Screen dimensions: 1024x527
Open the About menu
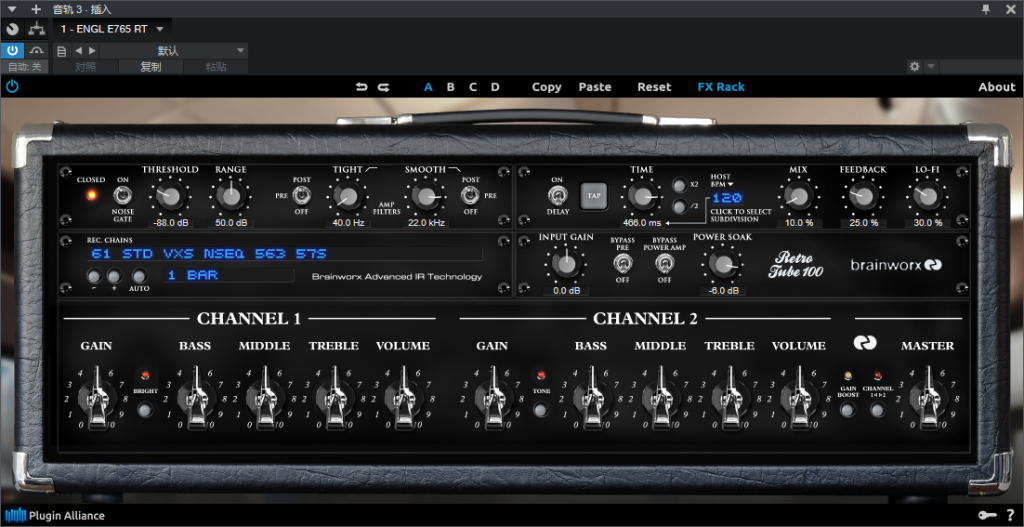pyautogui.click(x=997, y=87)
